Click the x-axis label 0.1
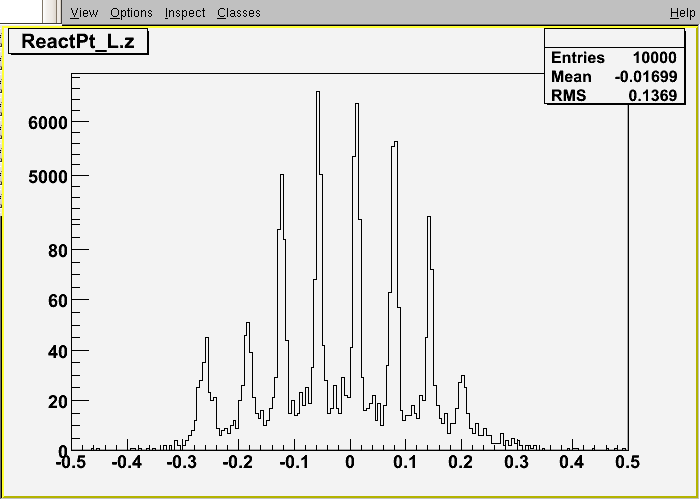Screen dimensions: 700x500 405,462
